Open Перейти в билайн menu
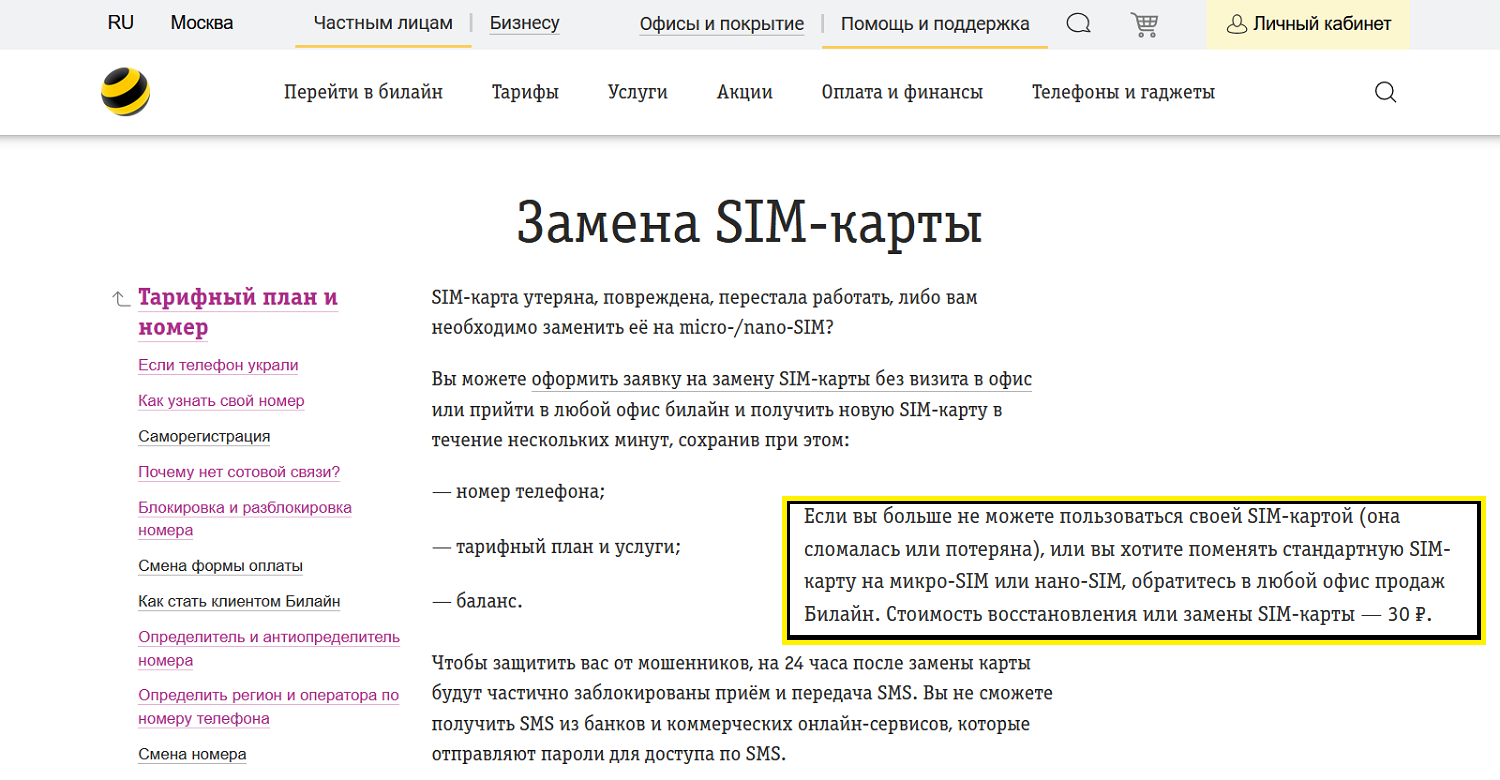 point(363,92)
